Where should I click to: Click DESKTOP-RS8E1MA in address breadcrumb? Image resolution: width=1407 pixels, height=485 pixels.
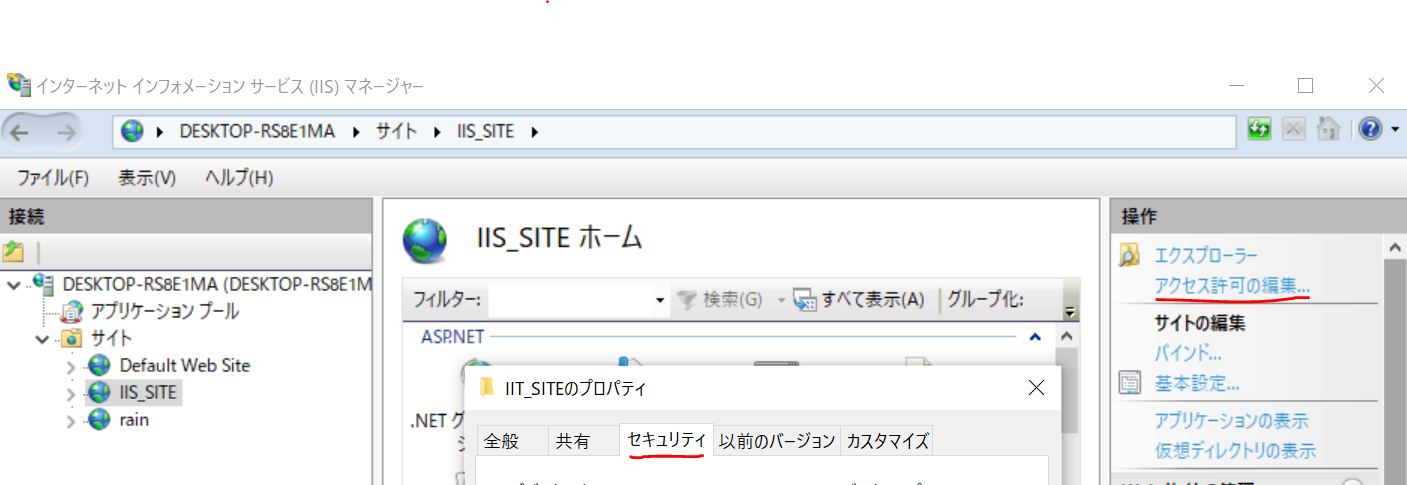pos(257,131)
